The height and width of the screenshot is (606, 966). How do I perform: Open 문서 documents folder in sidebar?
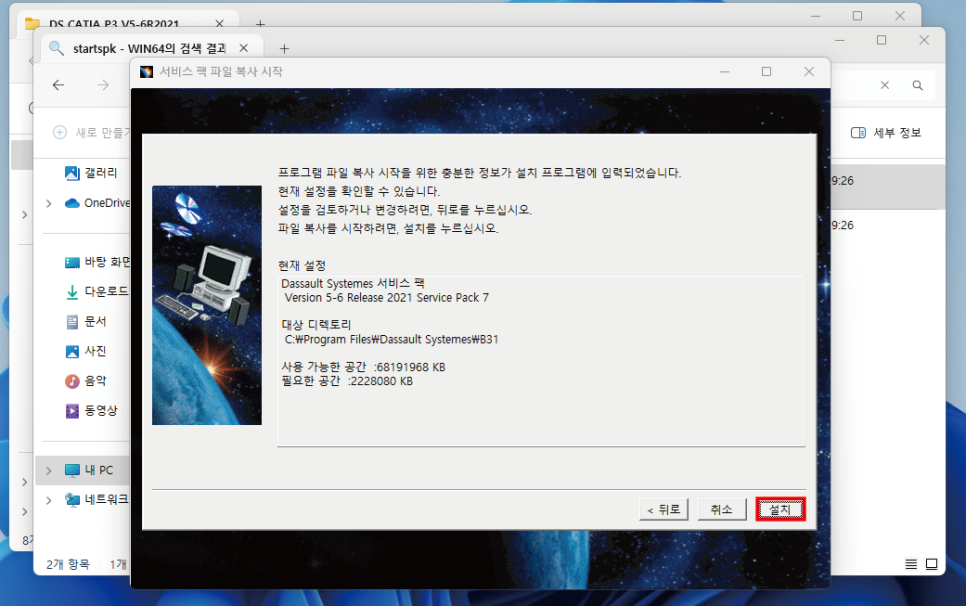coord(86,321)
